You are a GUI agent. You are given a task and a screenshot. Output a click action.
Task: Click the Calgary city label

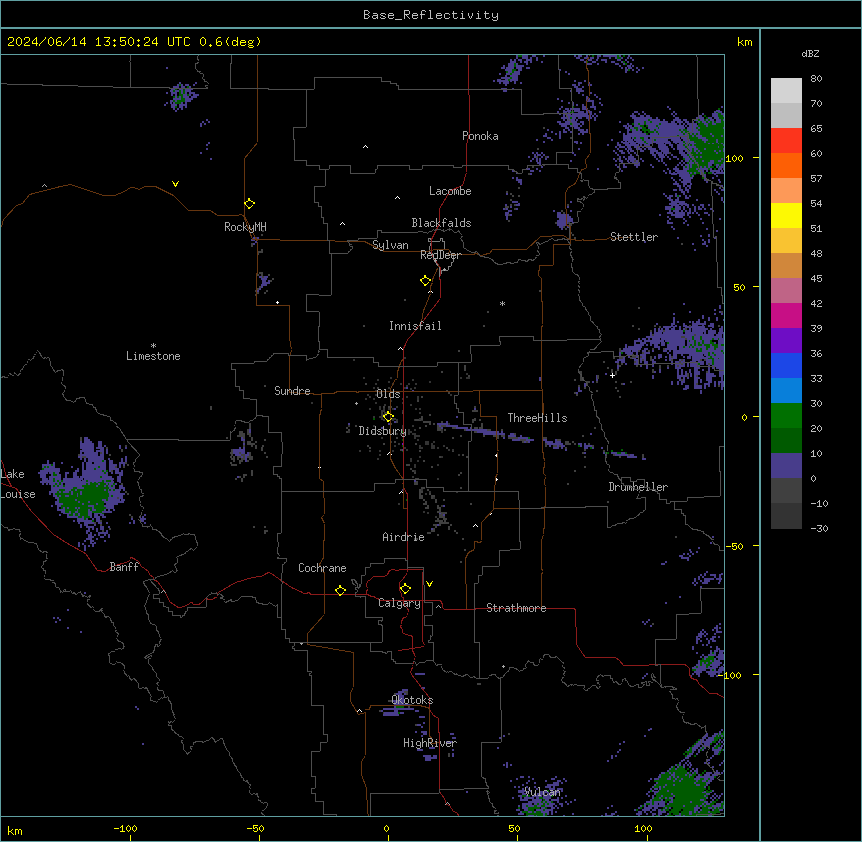click(x=399, y=603)
